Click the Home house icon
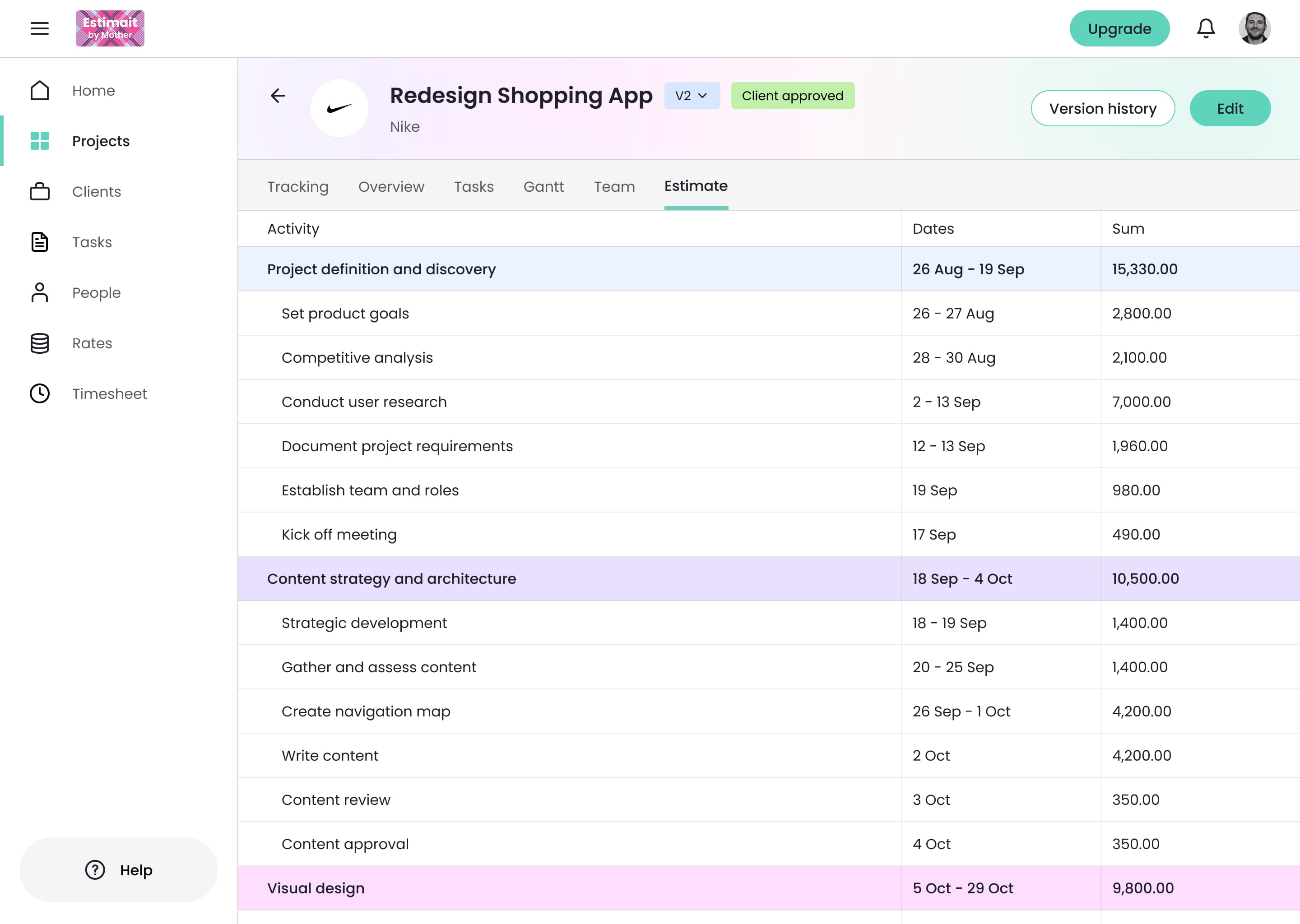The width and height of the screenshot is (1300, 924). pyautogui.click(x=39, y=91)
